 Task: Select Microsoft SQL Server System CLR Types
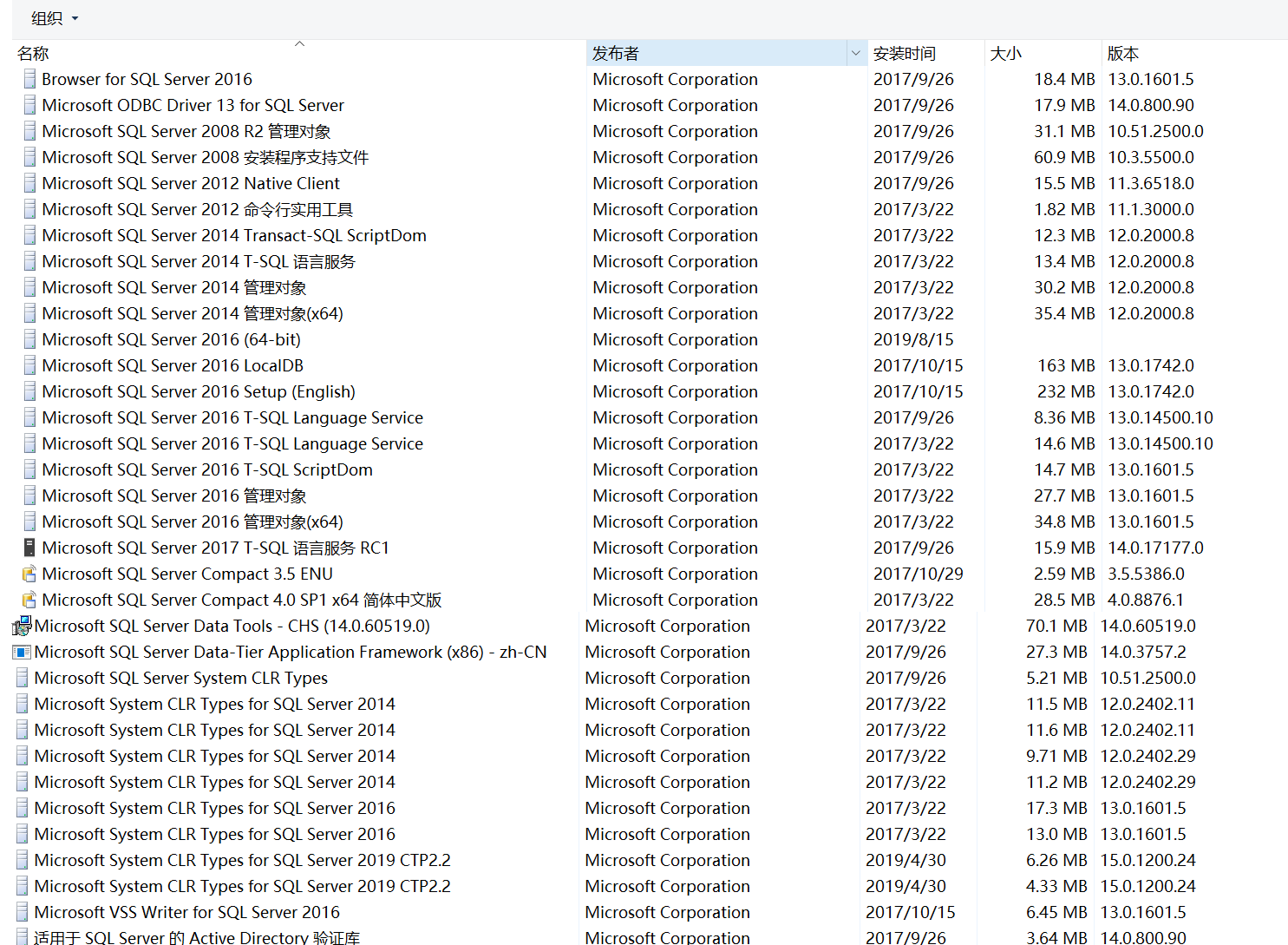pyautogui.click(x=180, y=678)
